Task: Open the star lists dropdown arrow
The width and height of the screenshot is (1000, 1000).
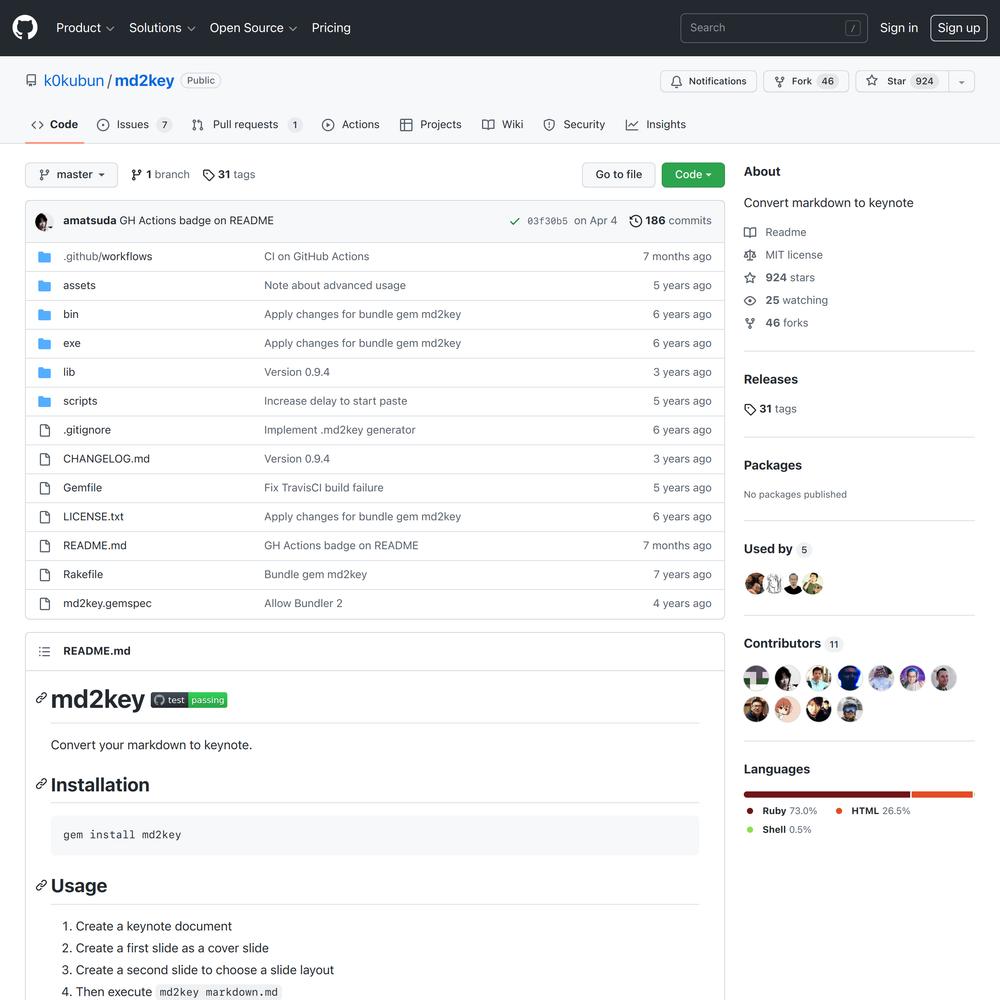Action: pos(961,81)
